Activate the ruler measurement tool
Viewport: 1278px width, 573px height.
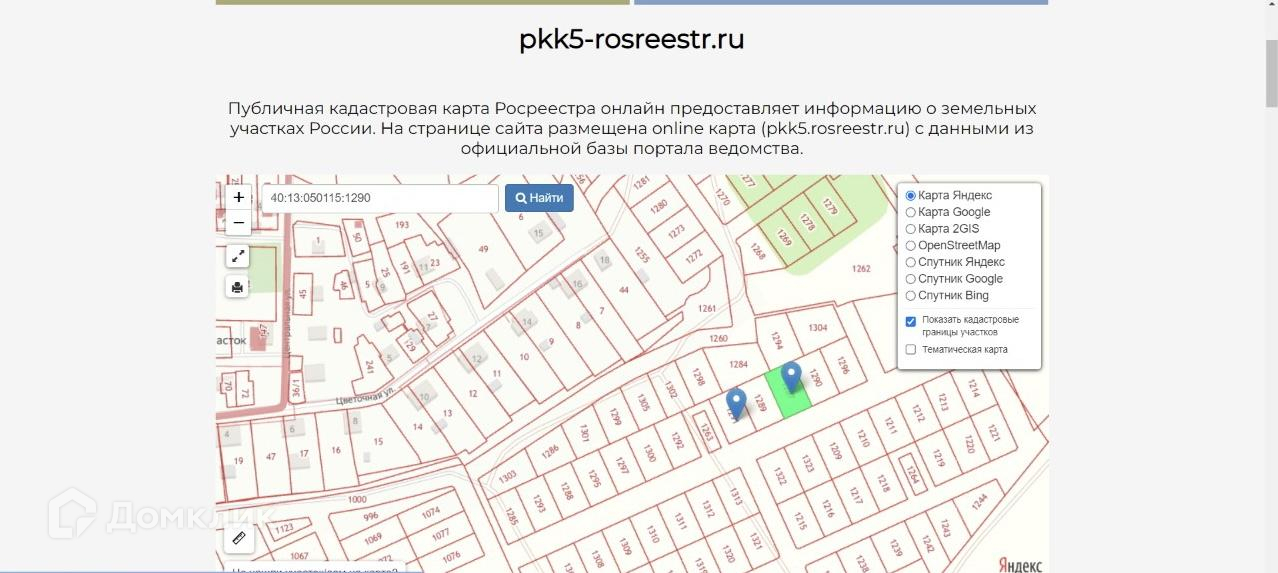coord(238,538)
